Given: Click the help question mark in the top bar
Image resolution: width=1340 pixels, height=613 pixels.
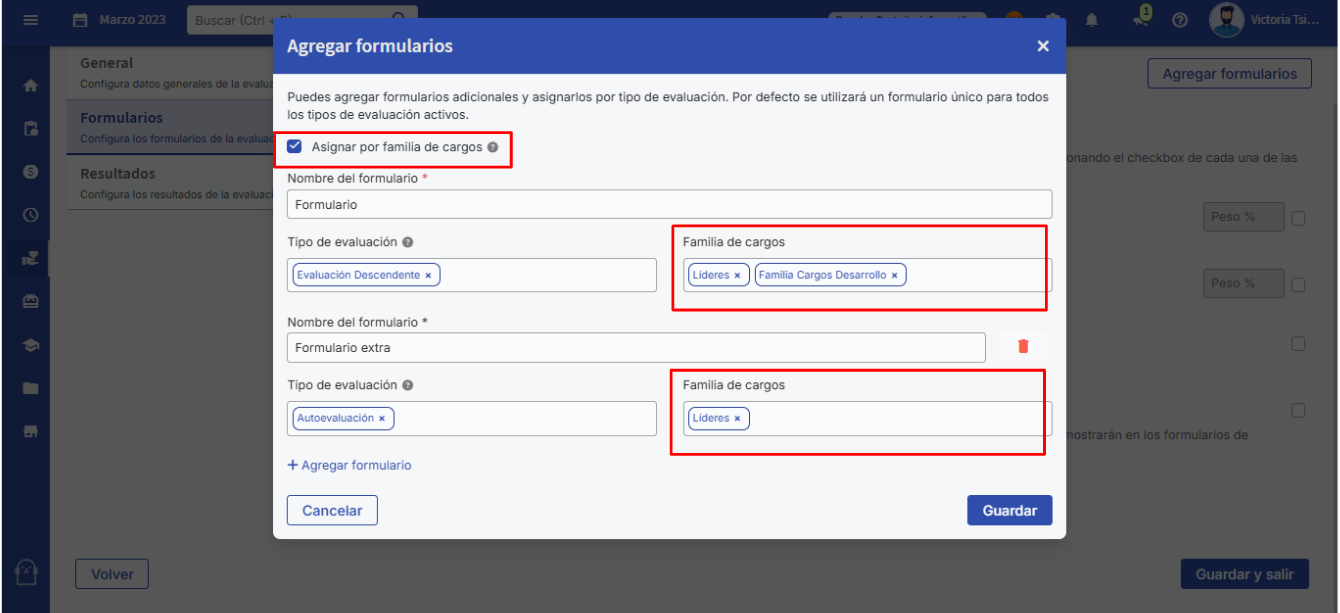Looking at the screenshot, I should pyautogui.click(x=1180, y=21).
